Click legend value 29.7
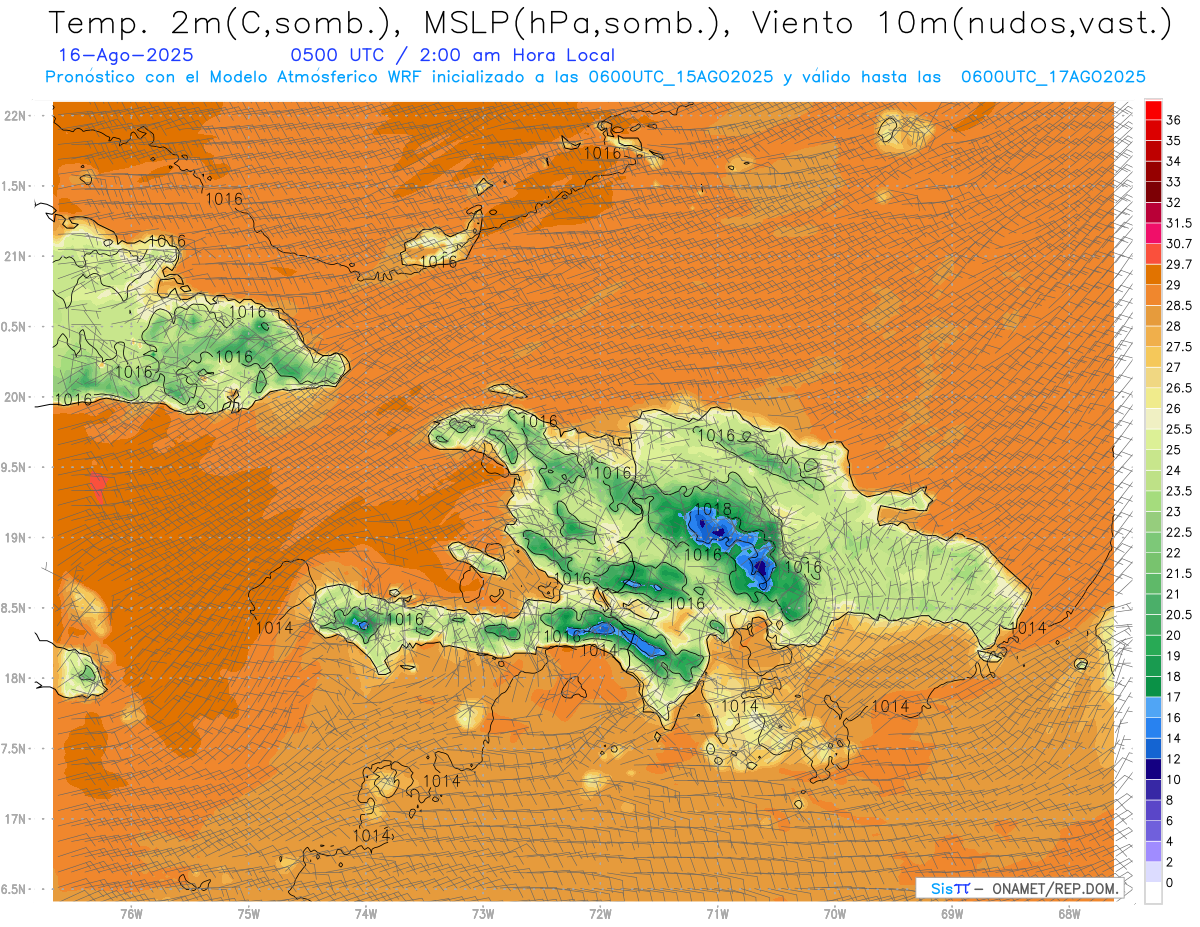The image size is (1200, 927). point(1179,264)
